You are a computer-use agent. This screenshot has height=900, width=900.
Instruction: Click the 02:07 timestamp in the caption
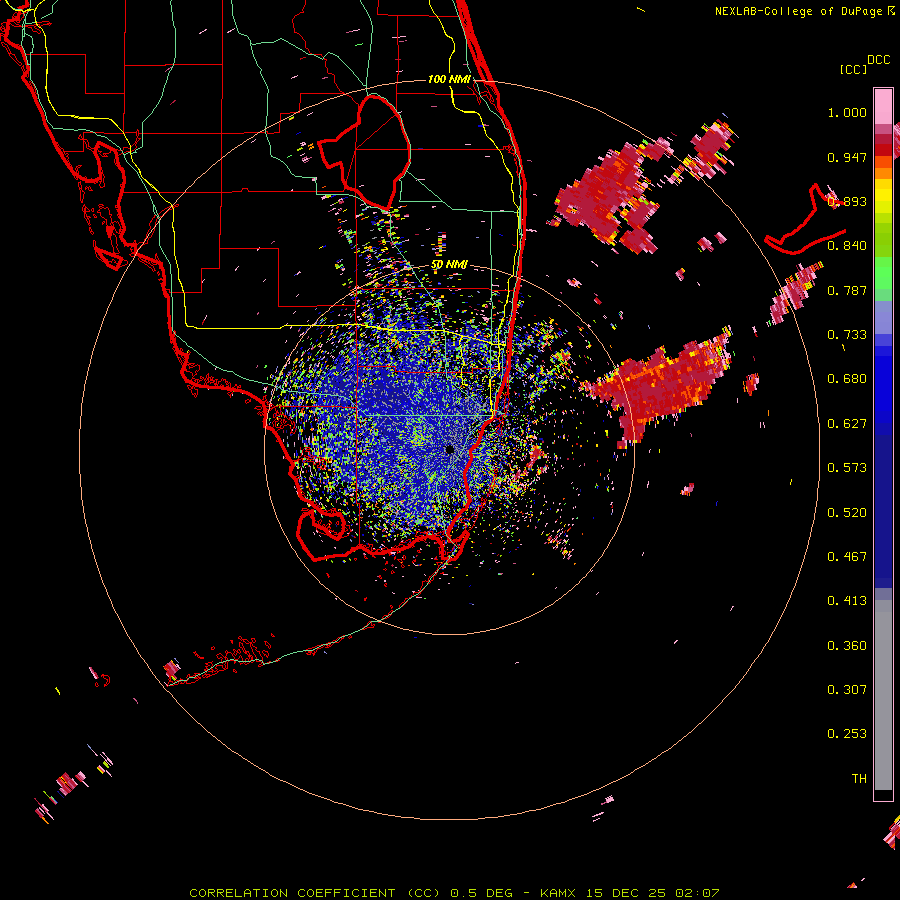(697, 893)
